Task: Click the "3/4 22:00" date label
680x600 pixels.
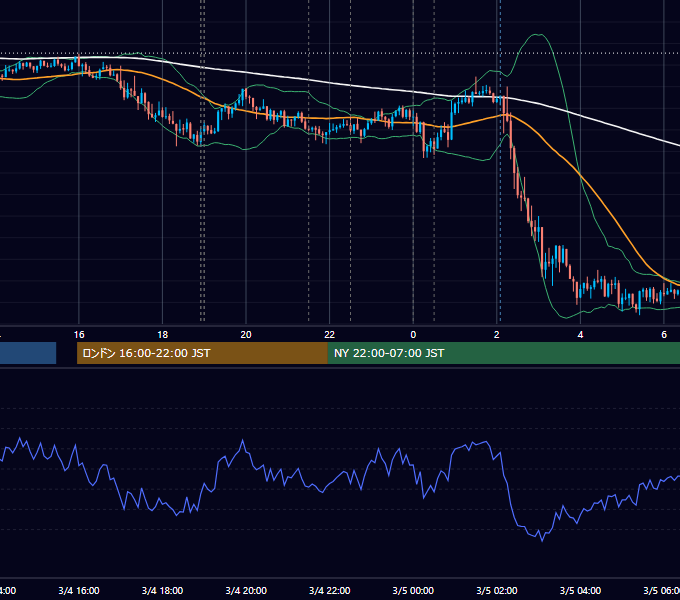Action: (330, 590)
